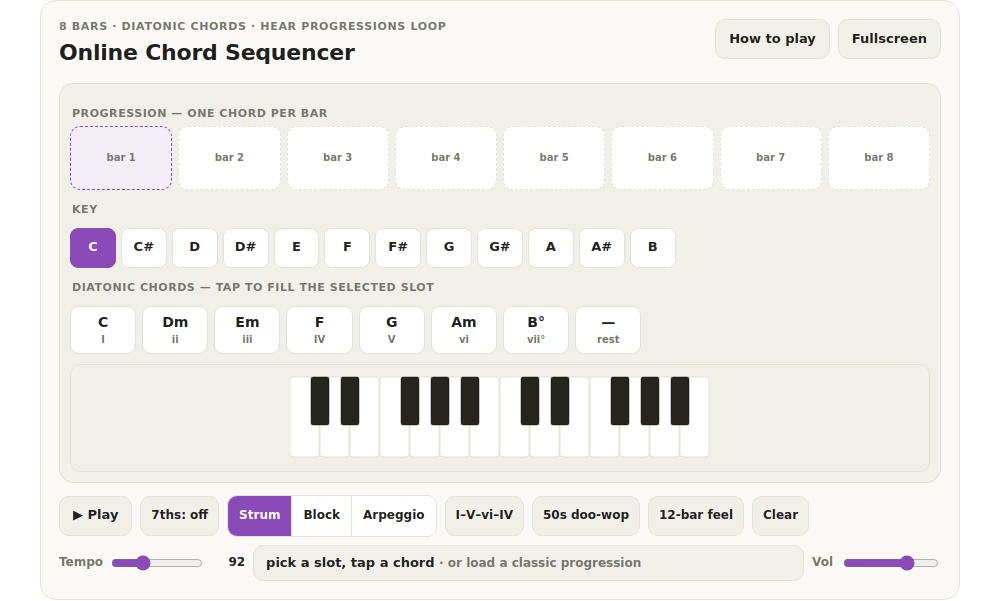Select the bar 7 slot
Viewport: 1000px width, 601px height.
[x=770, y=158]
